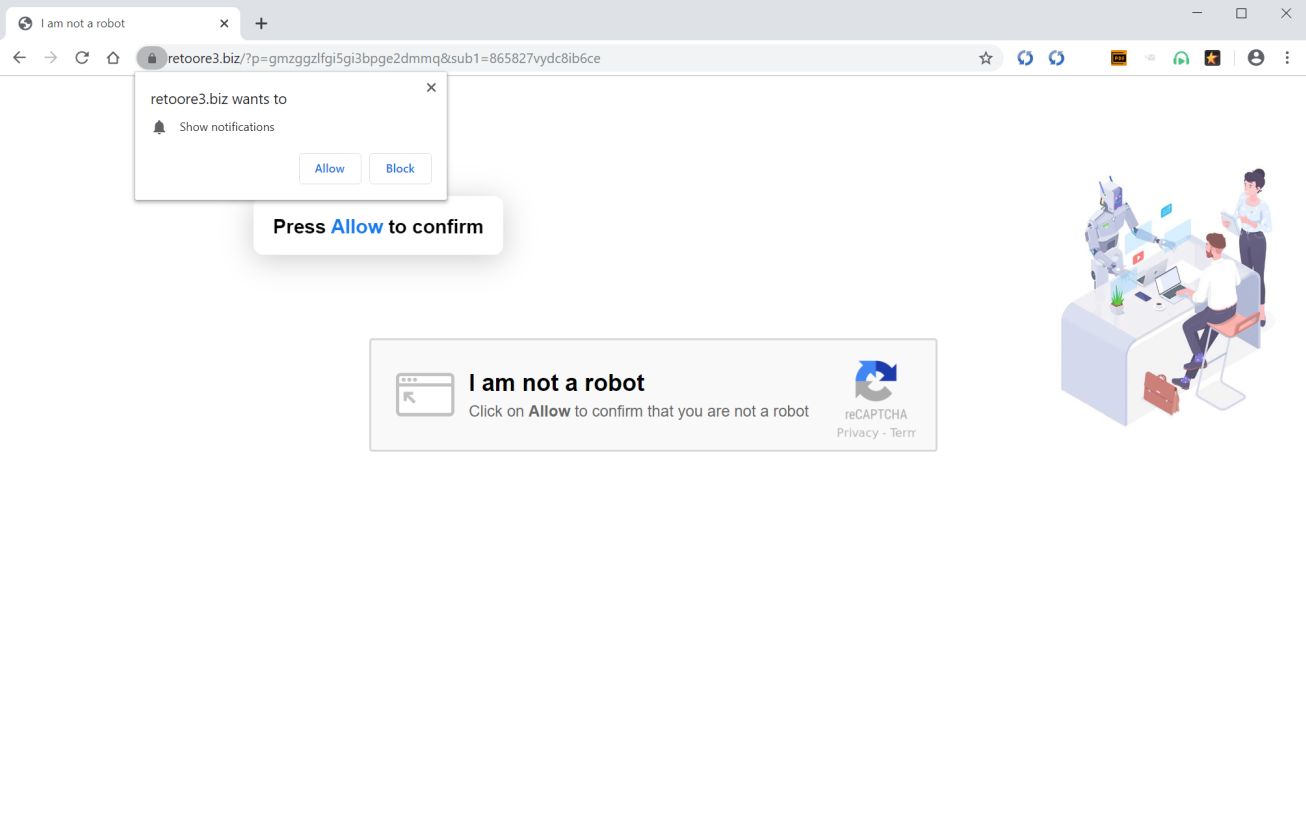
Task: Close the Chrome window
Action: (1286, 13)
